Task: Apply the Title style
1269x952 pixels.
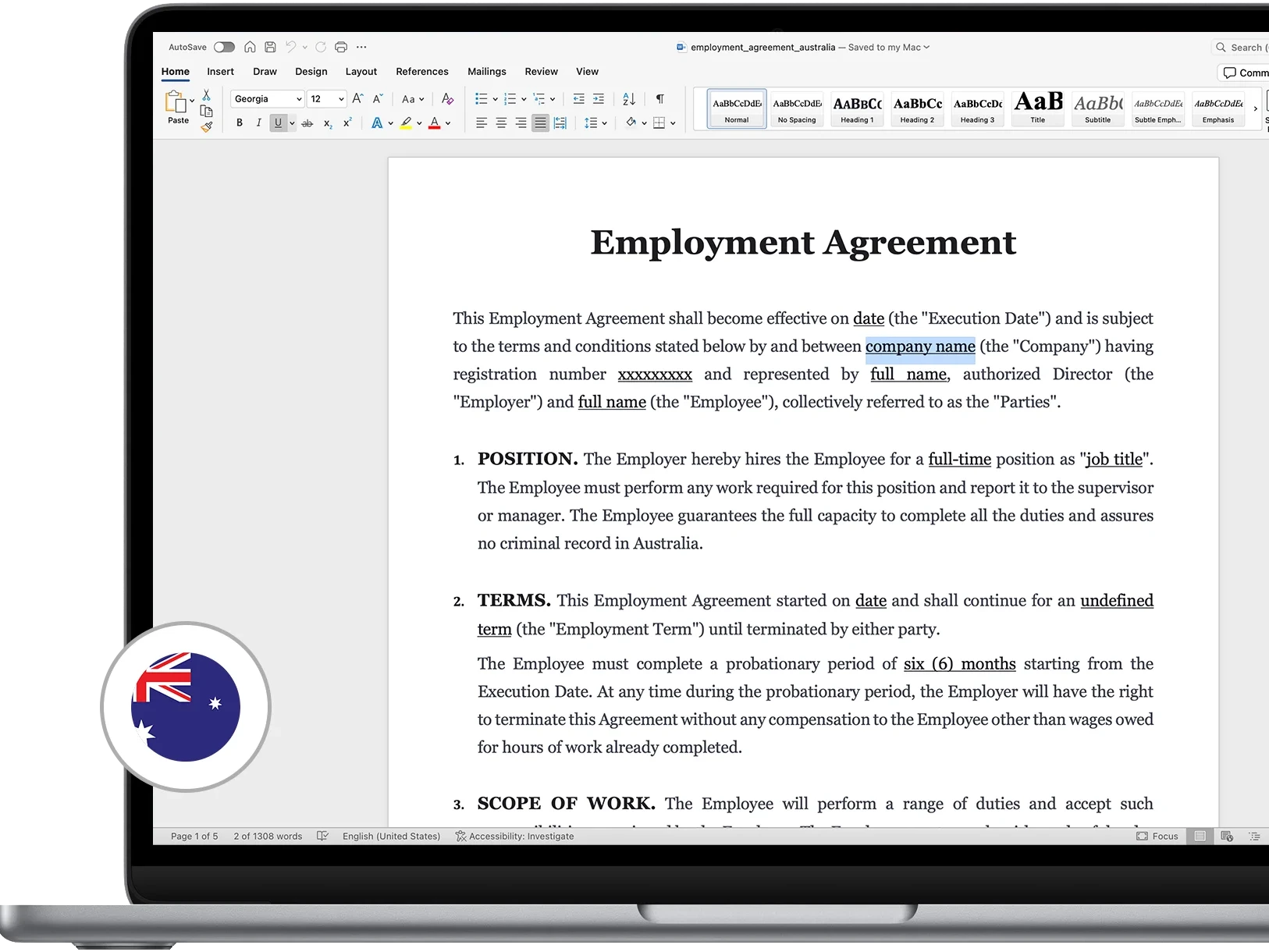Action: coord(1038,108)
